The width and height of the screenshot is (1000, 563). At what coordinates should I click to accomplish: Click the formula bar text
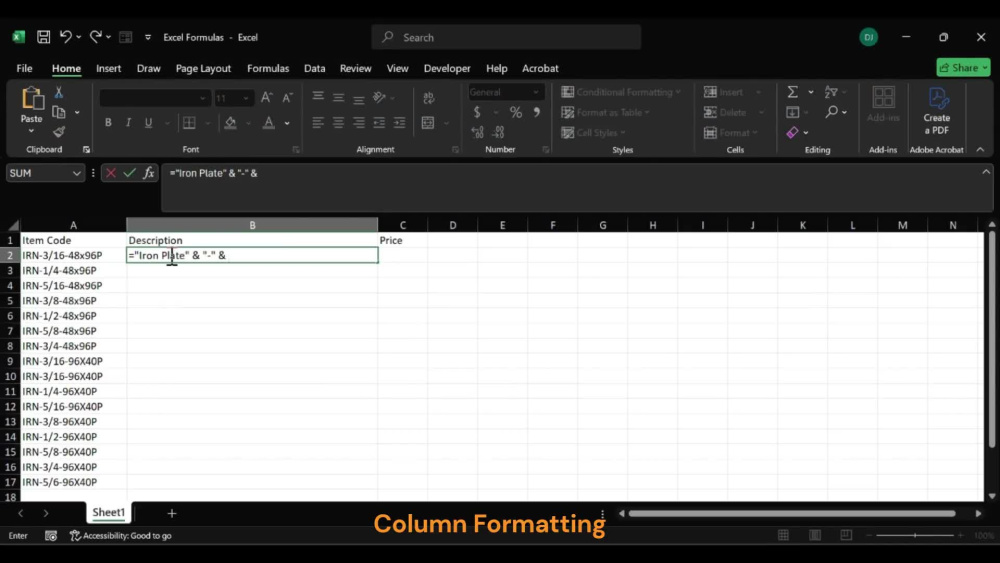point(214,173)
